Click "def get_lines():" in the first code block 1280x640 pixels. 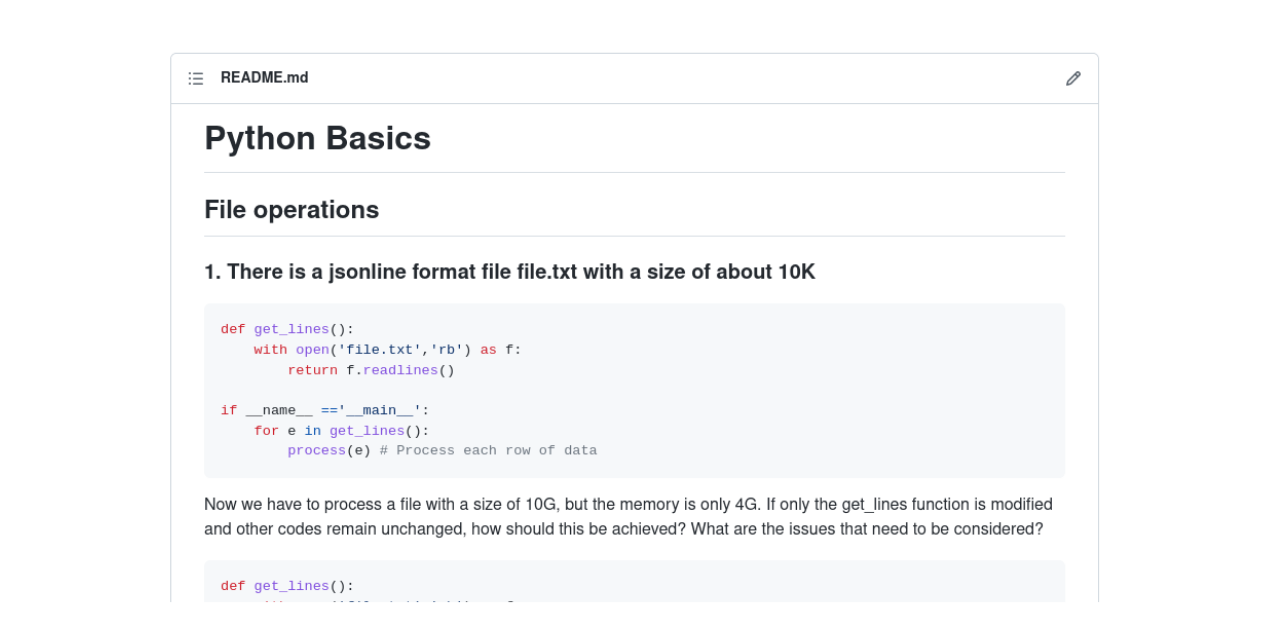[x=287, y=329]
